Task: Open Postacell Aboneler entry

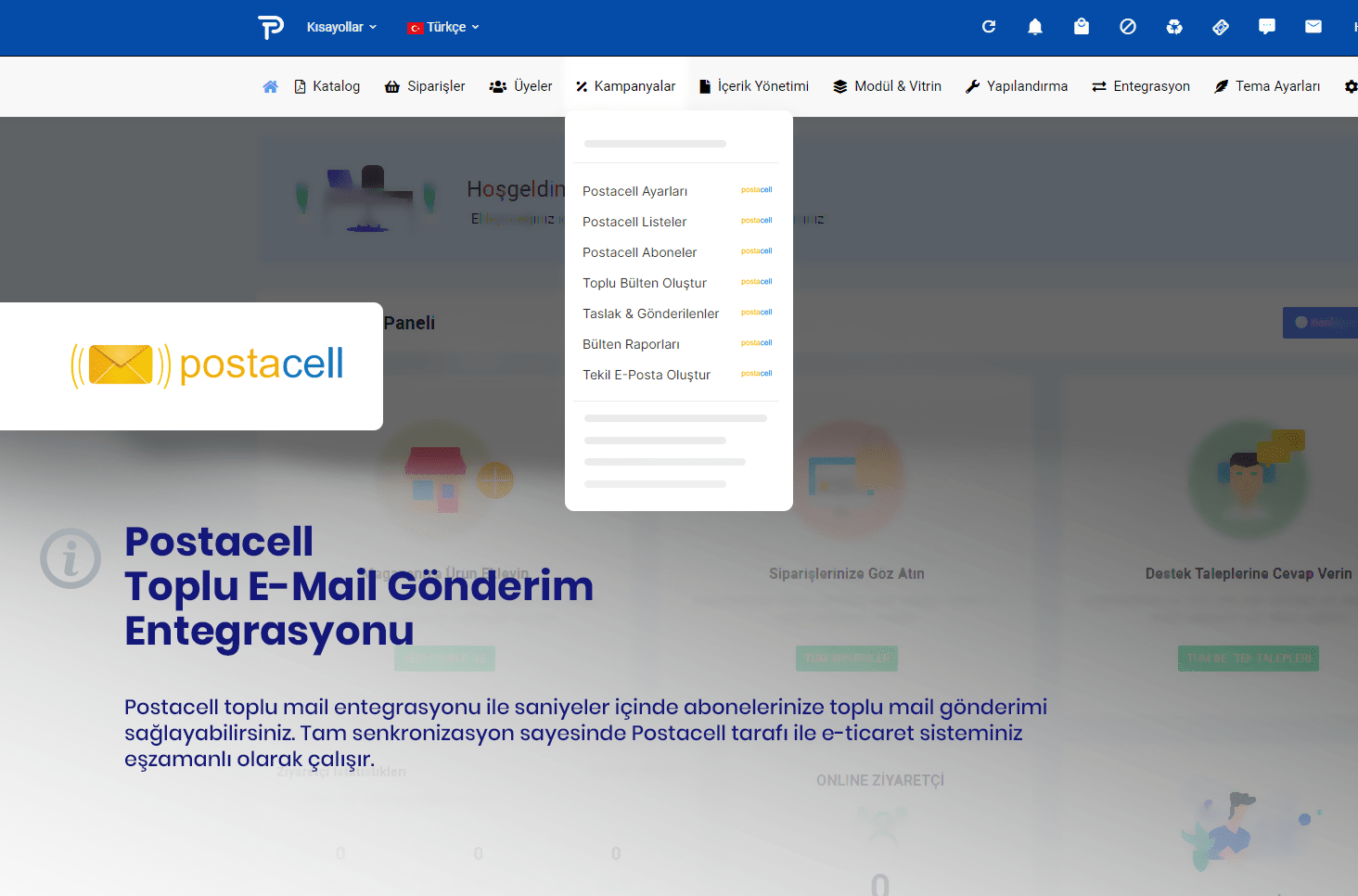Action: tap(639, 252)
